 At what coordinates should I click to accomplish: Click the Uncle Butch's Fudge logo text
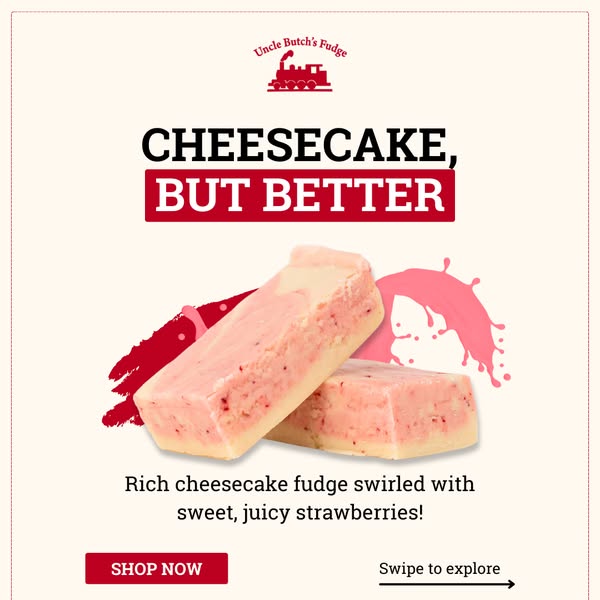click(300, 47)
